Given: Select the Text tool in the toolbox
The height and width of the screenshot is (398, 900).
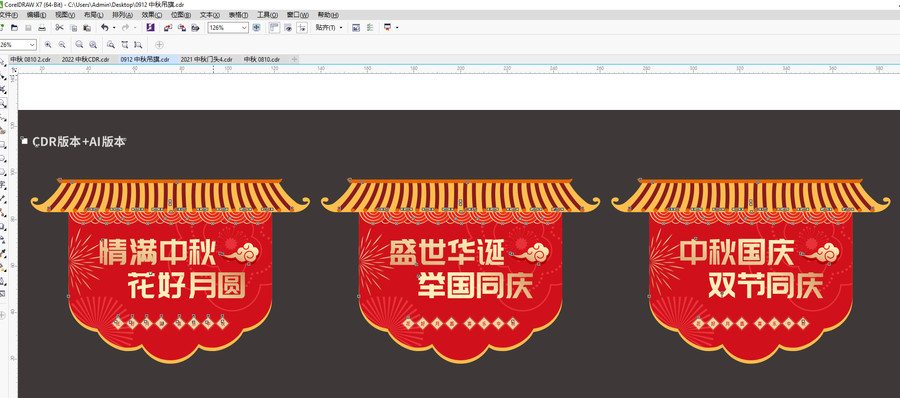Looking at the screenshot, I should click(x=3, y=185).
